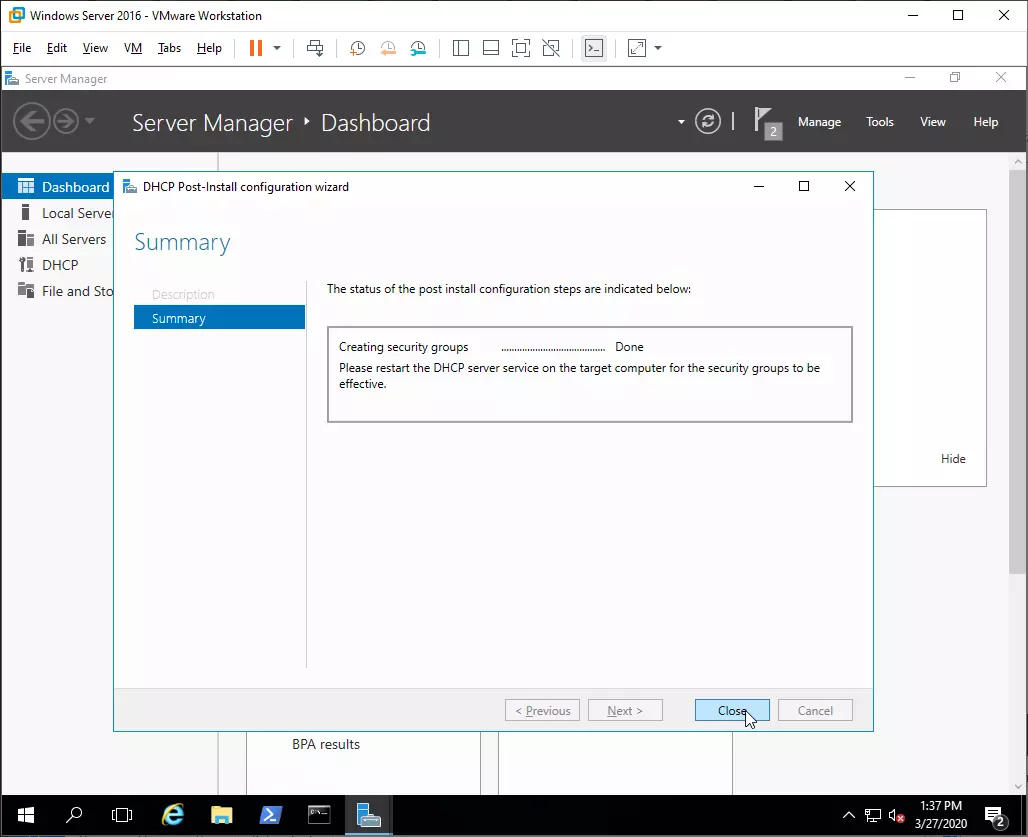Open File Explorer from taskbar
This screenshot has width=1028, height=837.
pyautogui.click(x=222, y=815)
